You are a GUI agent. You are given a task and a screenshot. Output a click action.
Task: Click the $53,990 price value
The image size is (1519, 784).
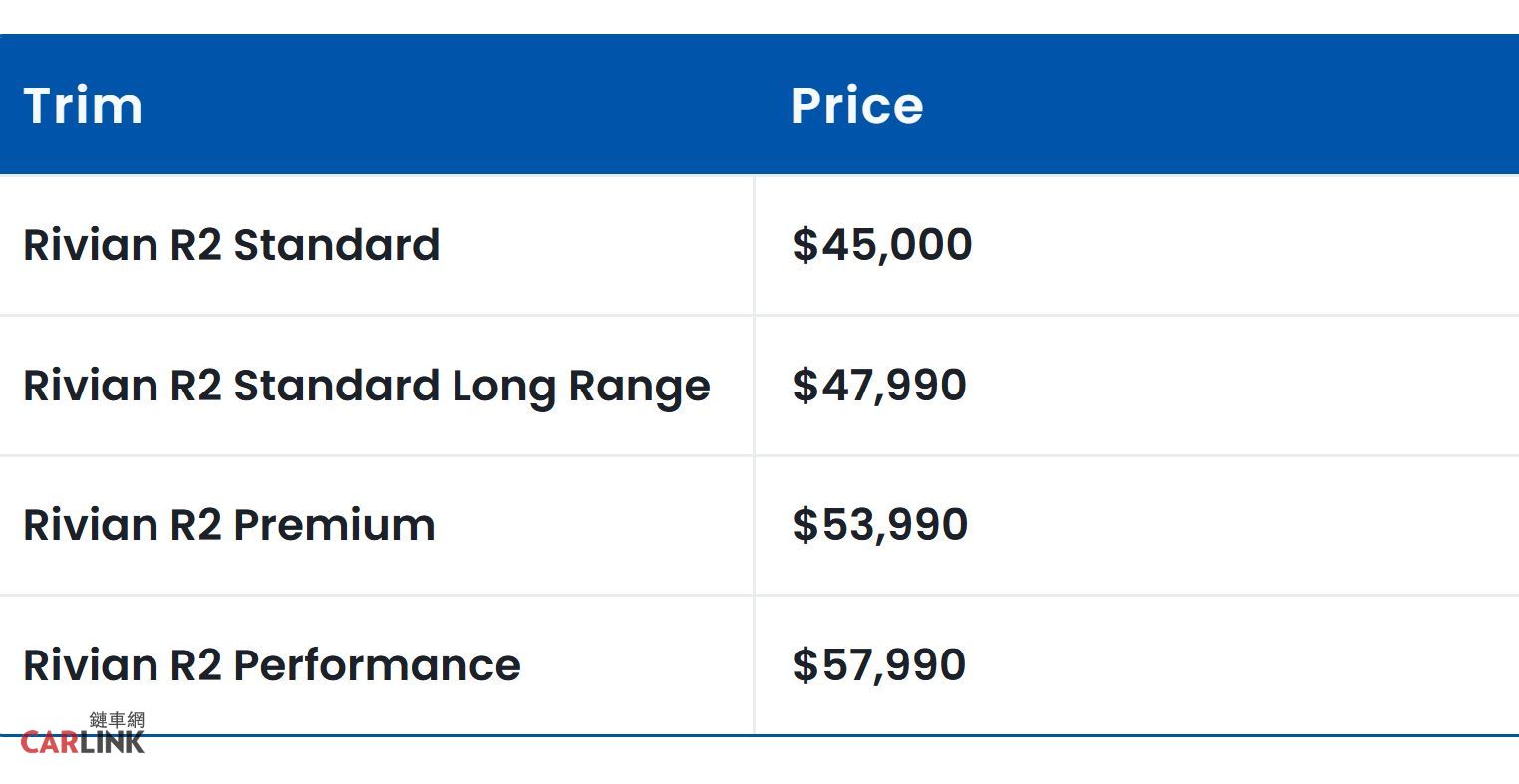tap(880, 525)
